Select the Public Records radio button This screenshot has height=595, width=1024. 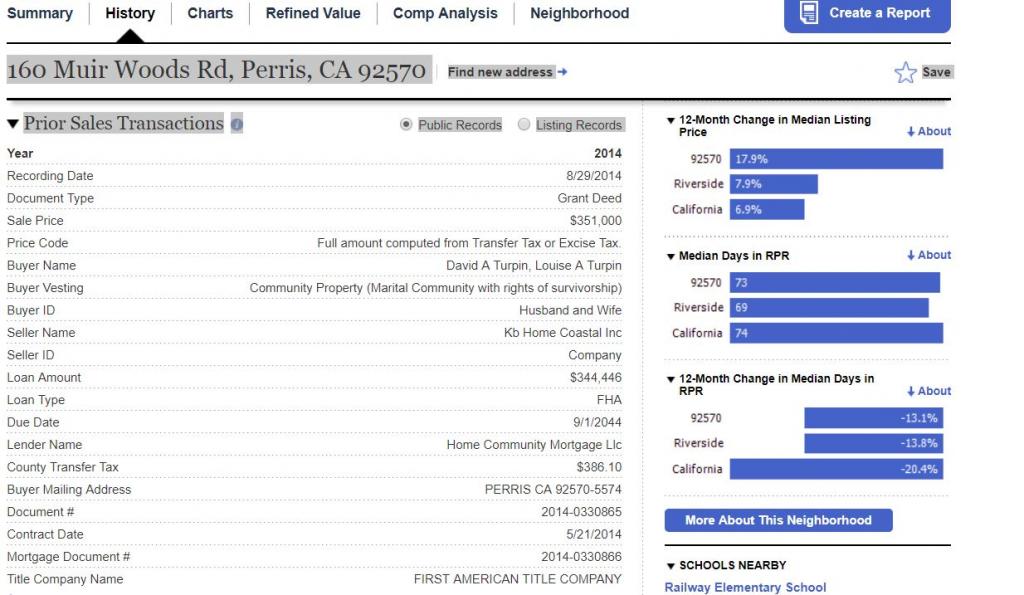click(406, 125)
